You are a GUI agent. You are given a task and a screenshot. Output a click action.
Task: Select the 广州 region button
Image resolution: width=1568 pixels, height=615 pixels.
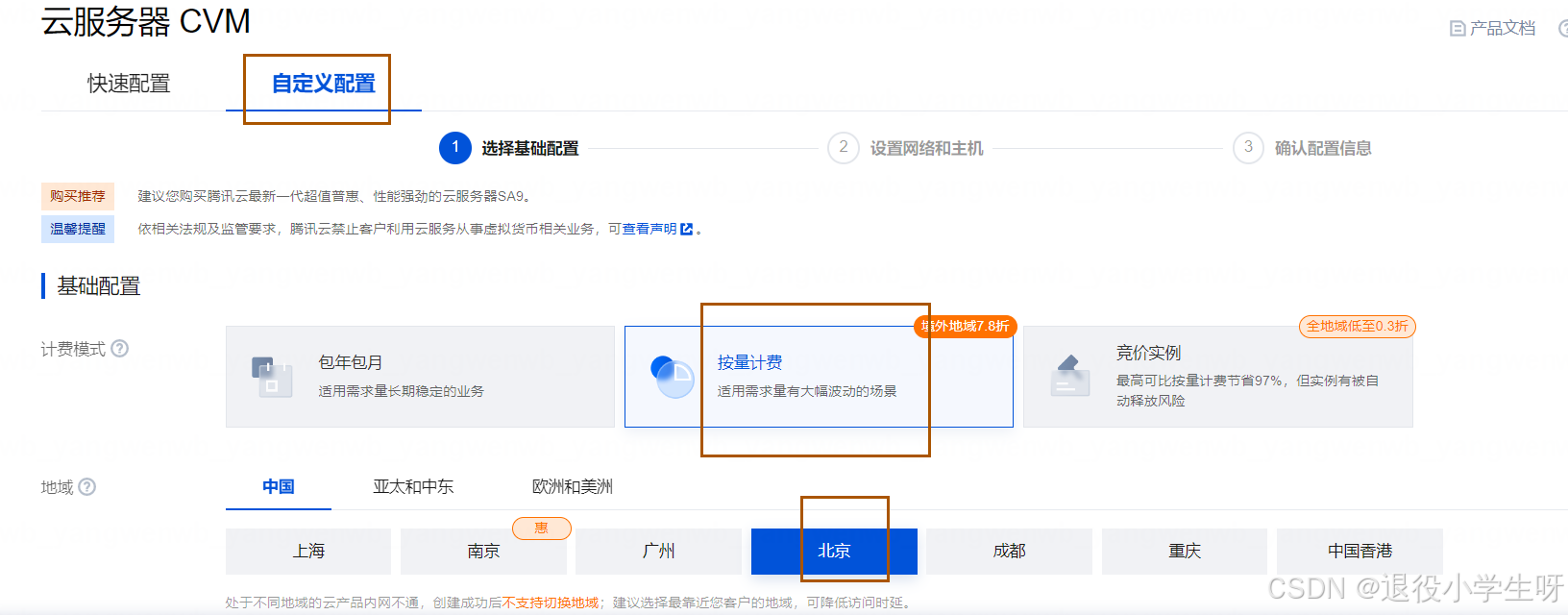[x=658, y=552]
